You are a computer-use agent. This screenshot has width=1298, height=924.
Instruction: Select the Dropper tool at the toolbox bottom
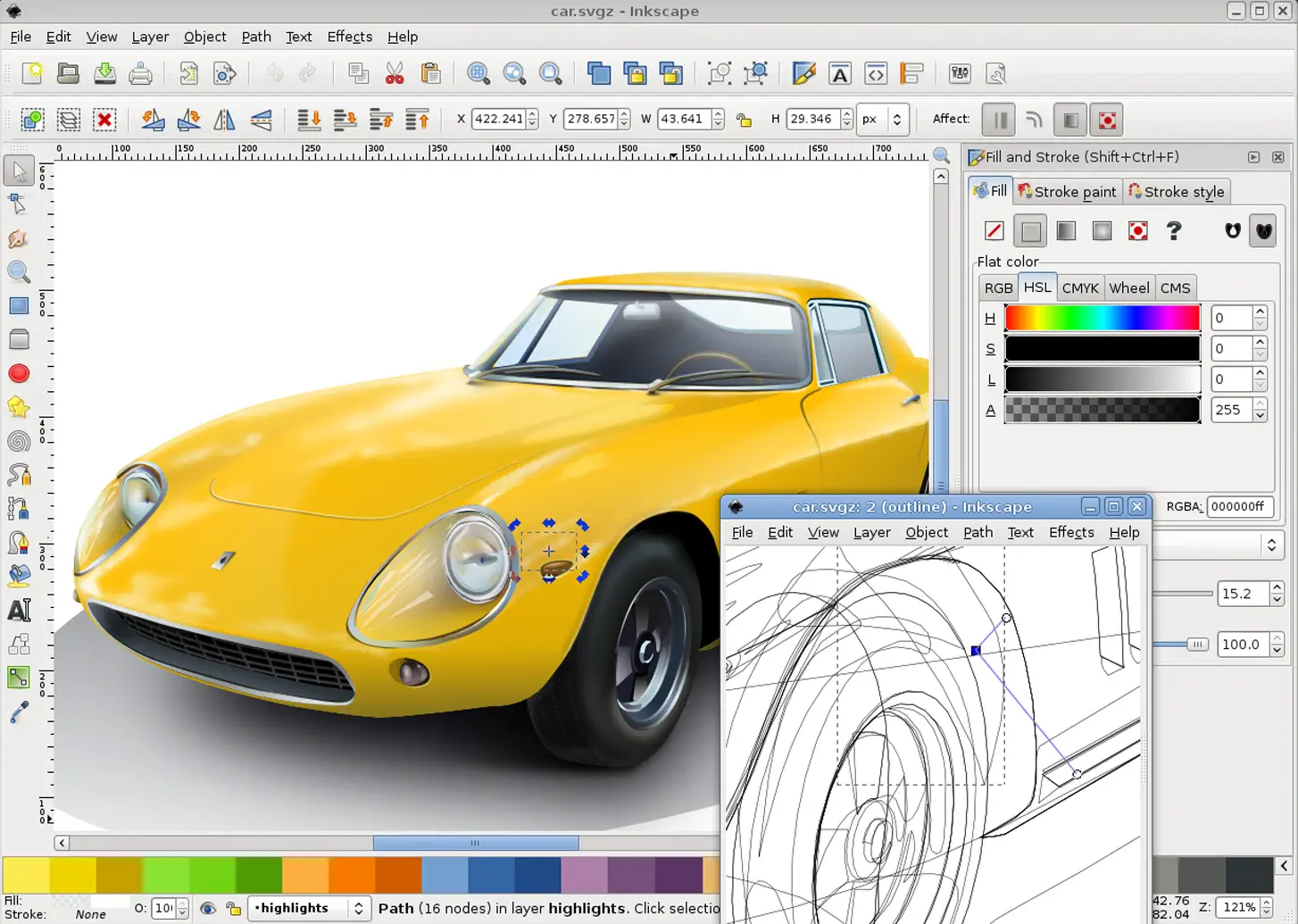click(x=19, y=711)
